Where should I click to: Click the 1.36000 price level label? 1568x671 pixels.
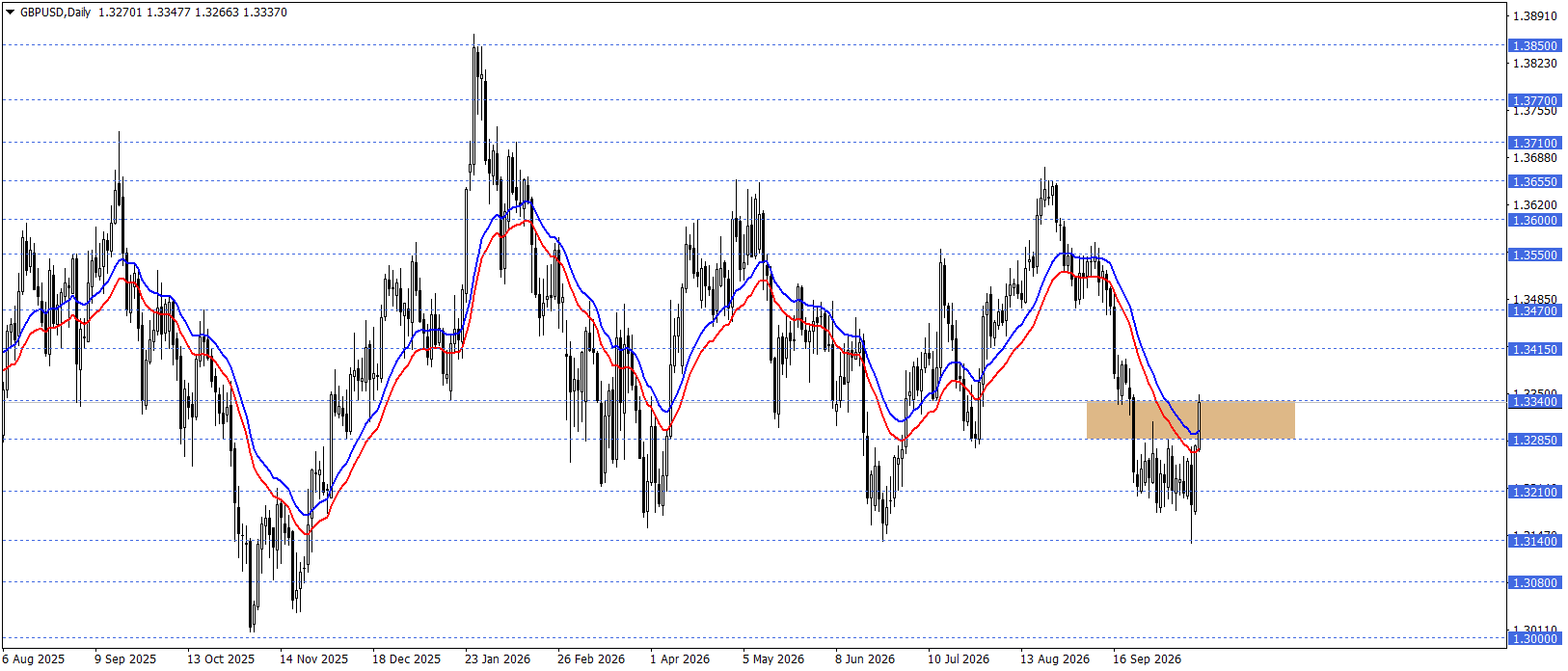click(x=1534, y=220)
